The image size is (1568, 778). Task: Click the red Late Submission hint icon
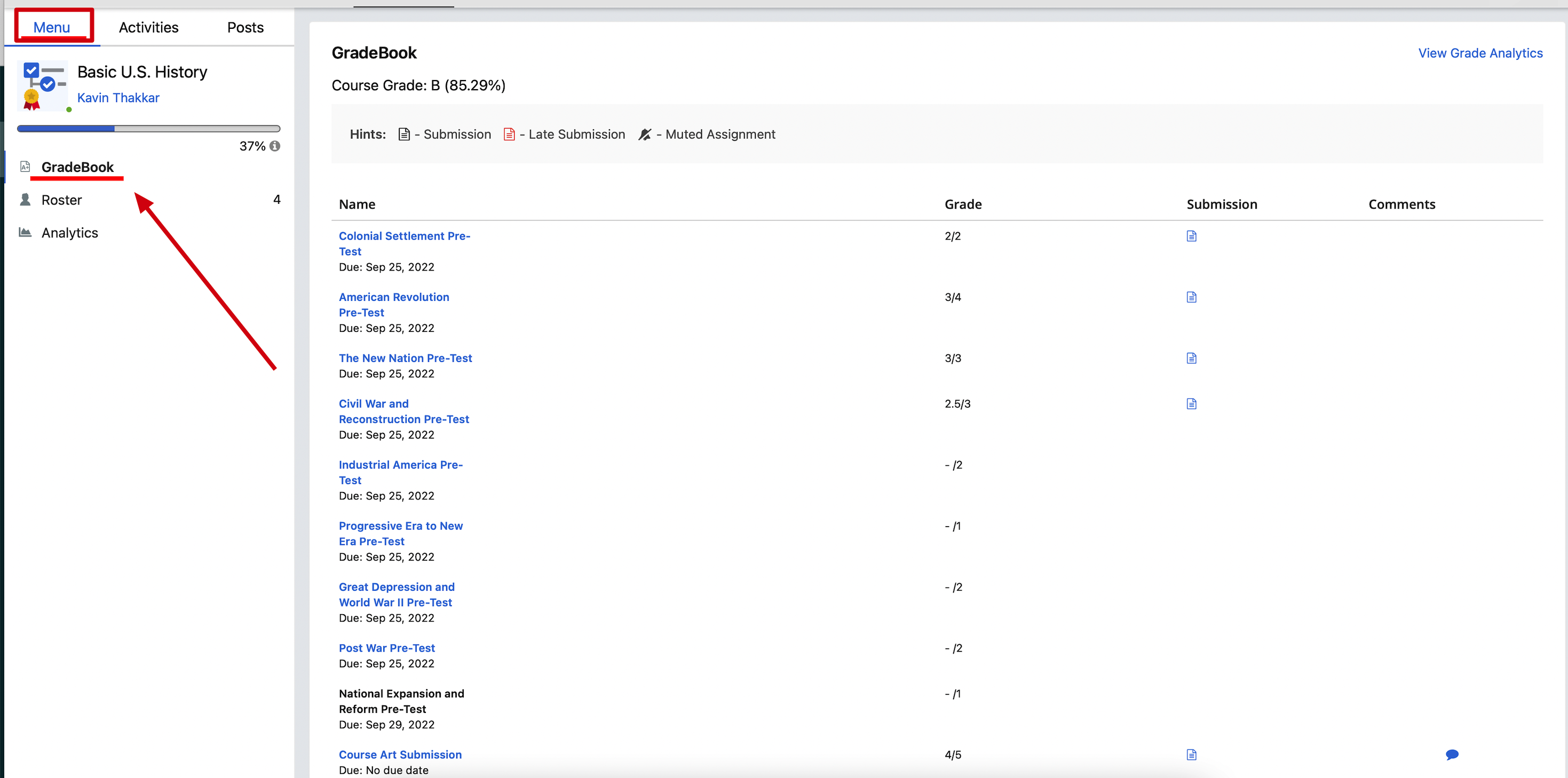(509, 134)
